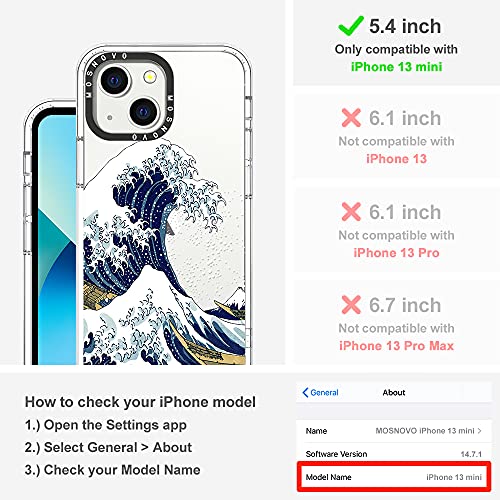This screenshot has height=500, width=500.
Task: Select the Model Name row in red box
Action: 394,477
